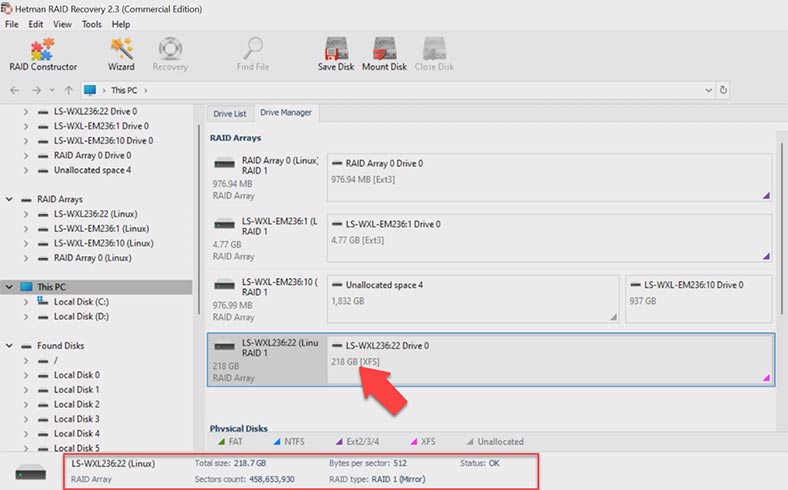Click the Save Disk icon
This screenshot has height=490, width=788.
[x=336, y=54]
